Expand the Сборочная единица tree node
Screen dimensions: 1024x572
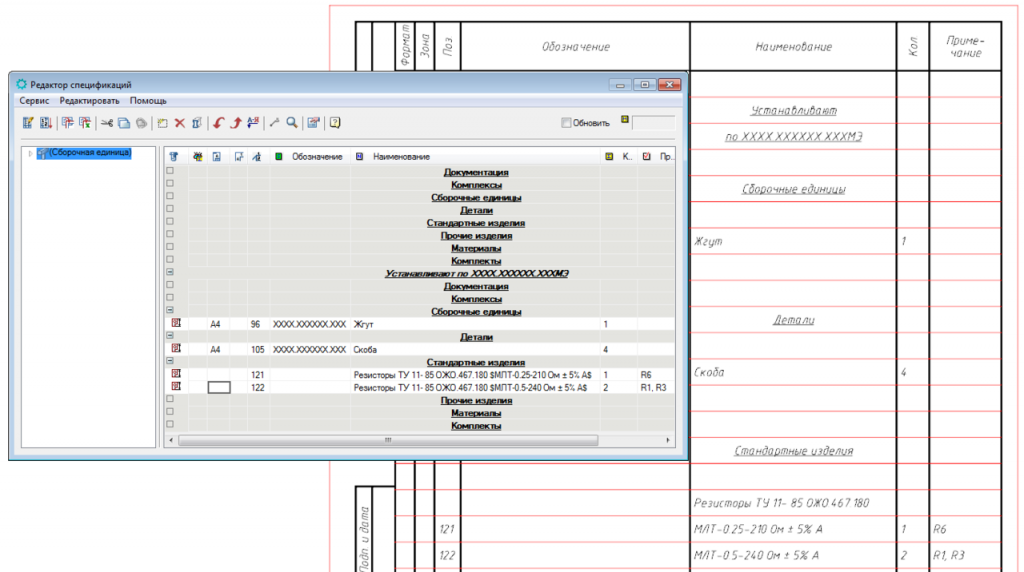[30, 153]
